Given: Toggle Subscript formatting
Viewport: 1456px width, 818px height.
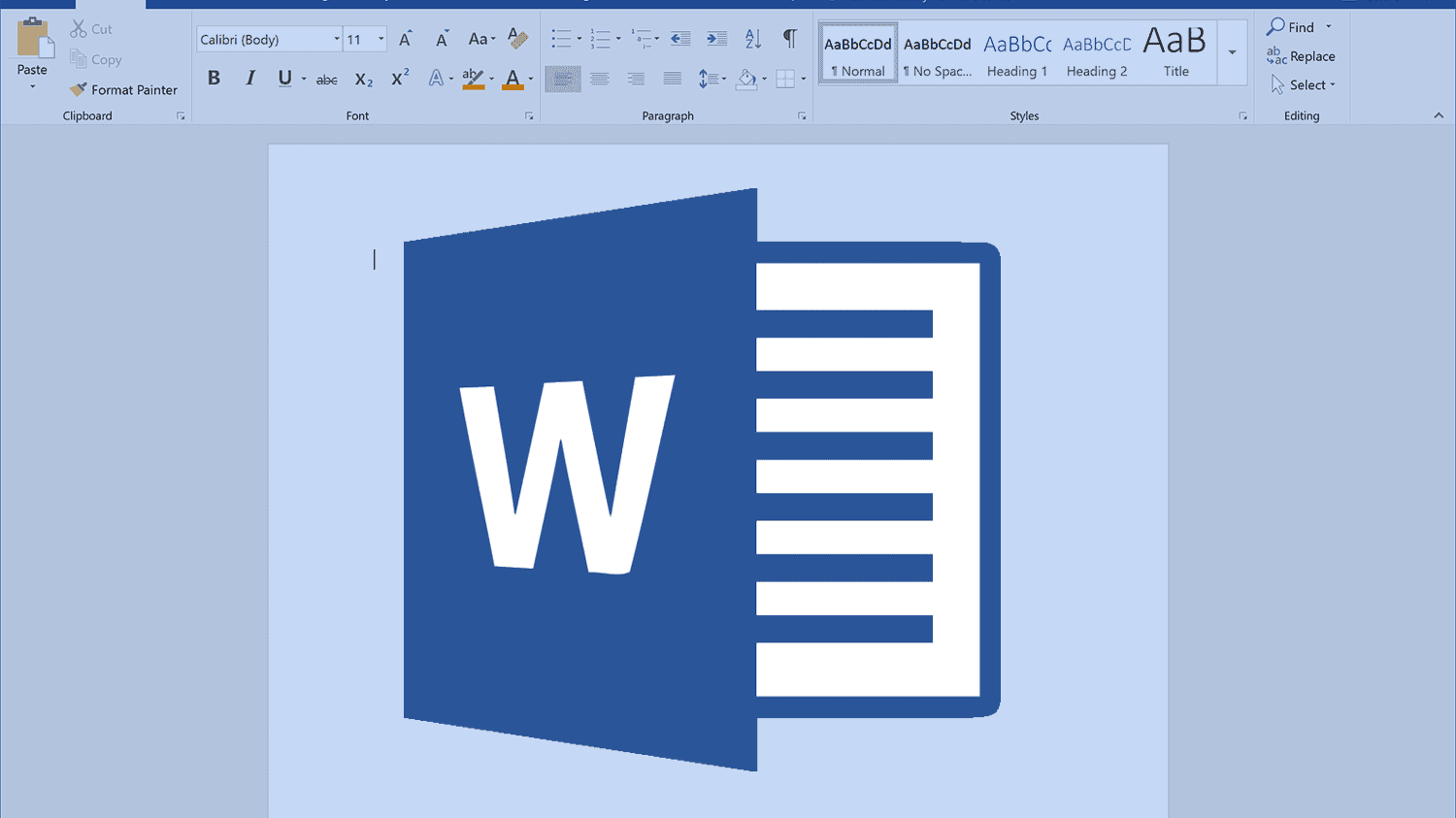Looking at the screenshot, I should (364, 80).
